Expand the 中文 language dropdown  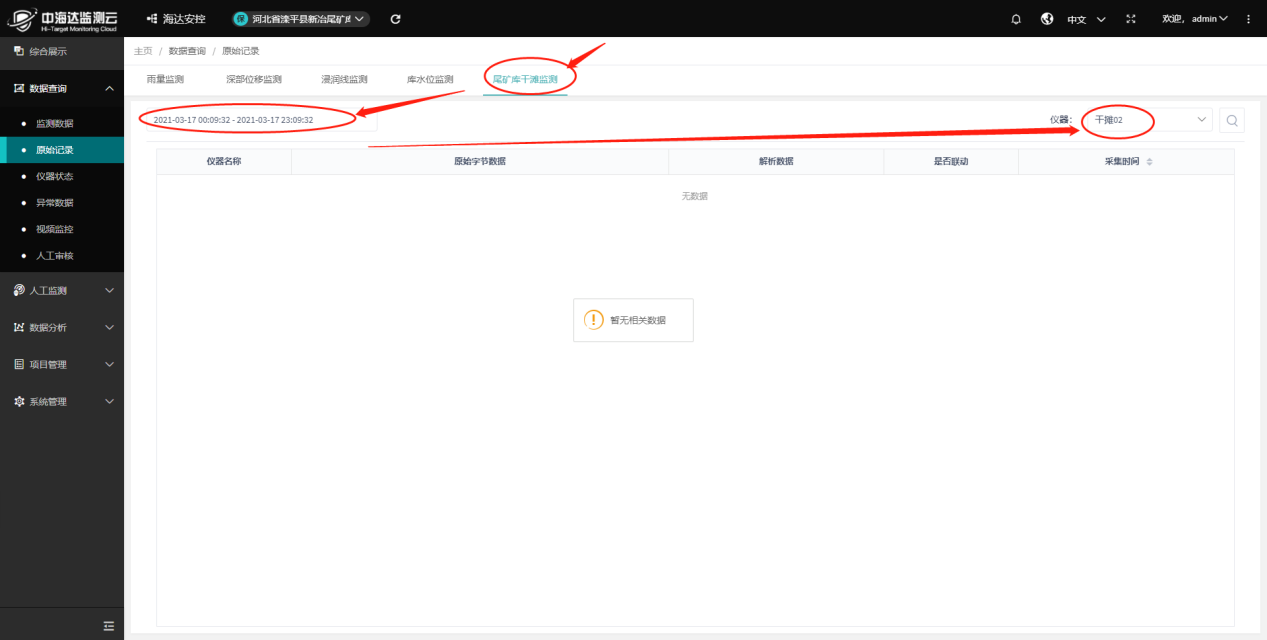click(x=1085, y=19)
